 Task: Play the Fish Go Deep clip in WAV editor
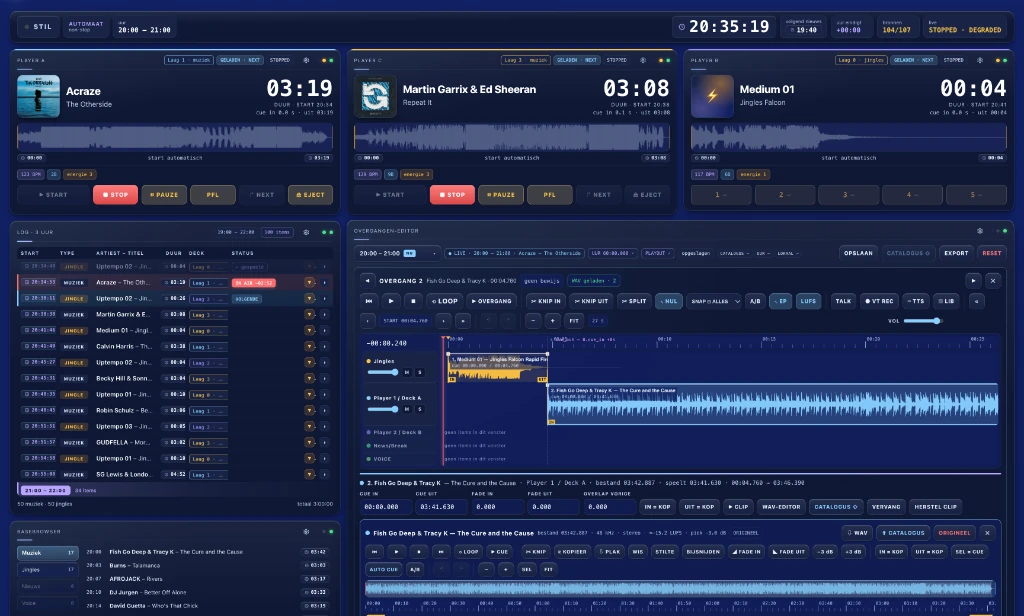pyautogui.click(x=396, y=551)
